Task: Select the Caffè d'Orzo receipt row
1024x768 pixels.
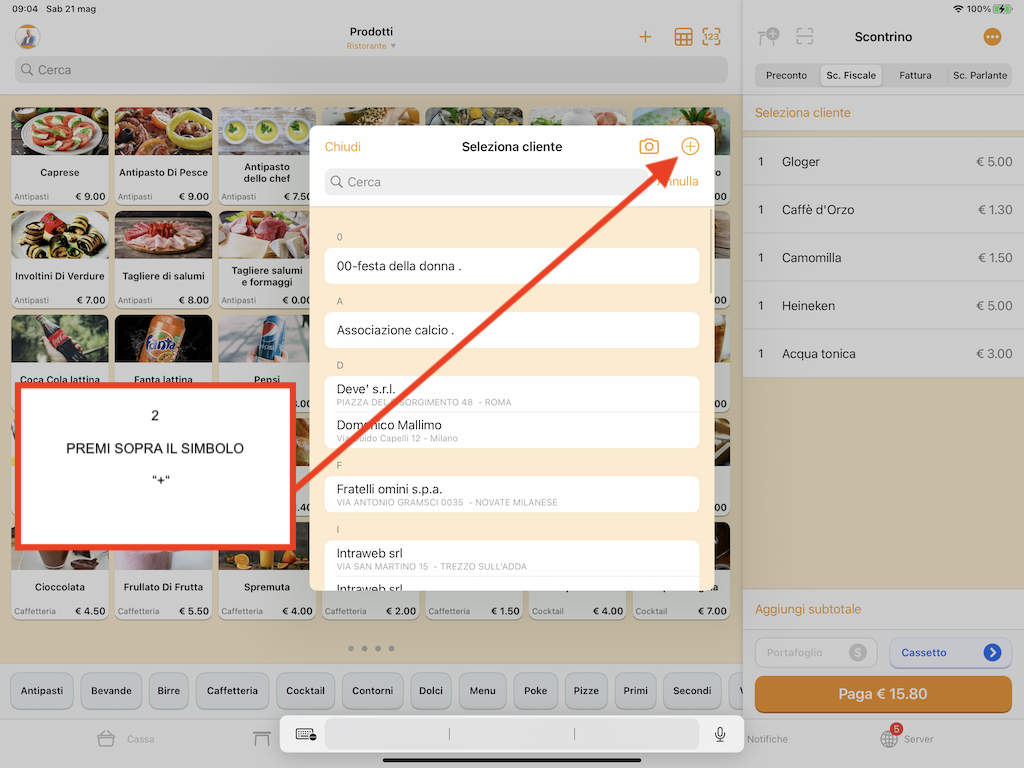Action: coord(883,210)
